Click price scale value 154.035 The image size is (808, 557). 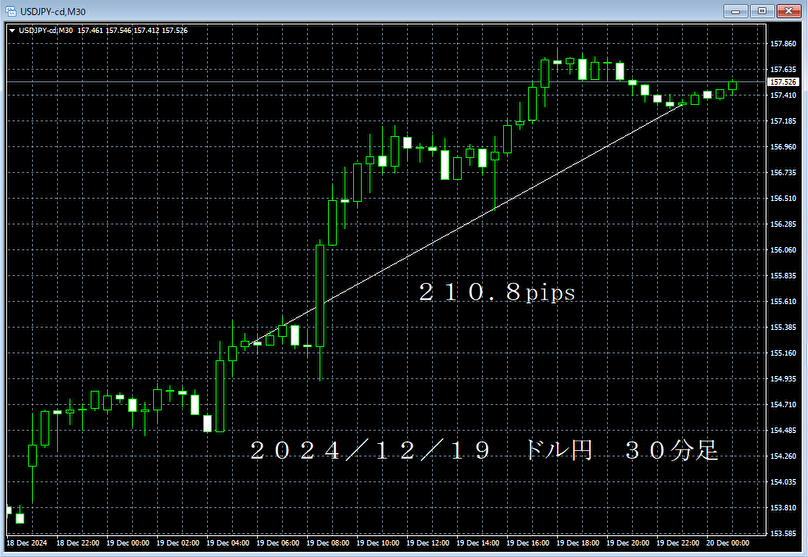(x=783, y=482)
